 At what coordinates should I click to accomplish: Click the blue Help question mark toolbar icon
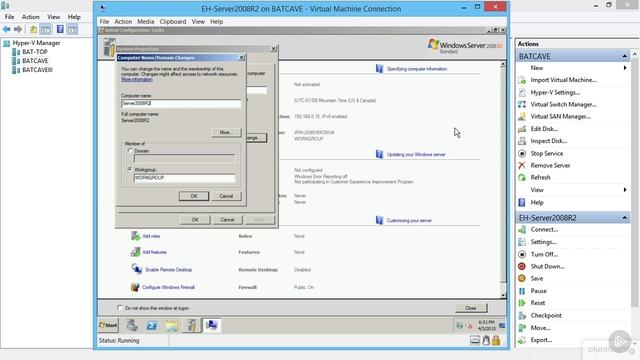coord(60,29)
